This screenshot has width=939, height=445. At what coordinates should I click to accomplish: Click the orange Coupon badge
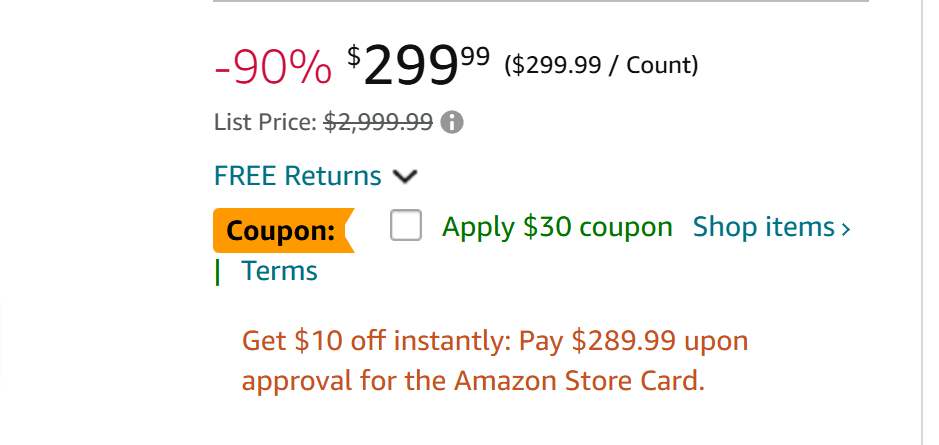[x=284, y=230]
